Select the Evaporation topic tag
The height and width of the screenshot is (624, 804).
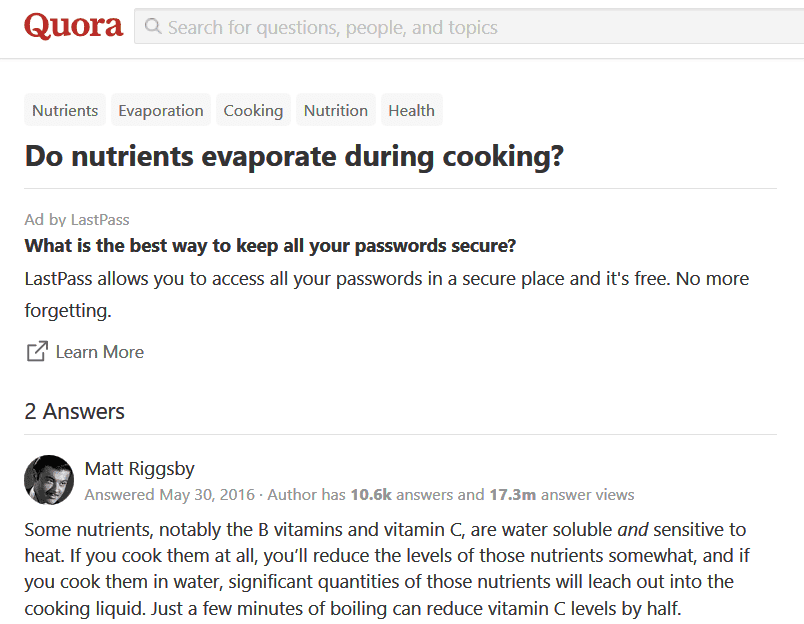160,110
